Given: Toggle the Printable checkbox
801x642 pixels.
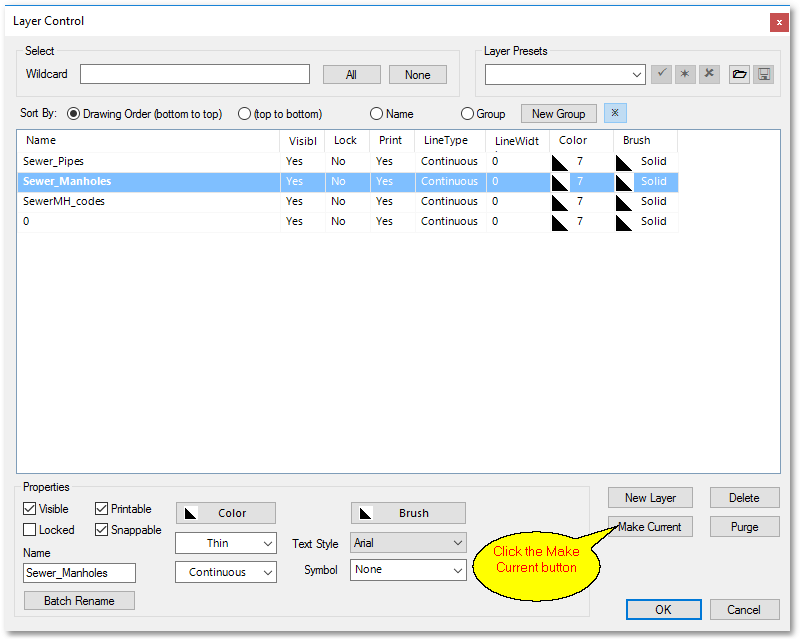Looking at the screenshot, I should click(101, 509).
